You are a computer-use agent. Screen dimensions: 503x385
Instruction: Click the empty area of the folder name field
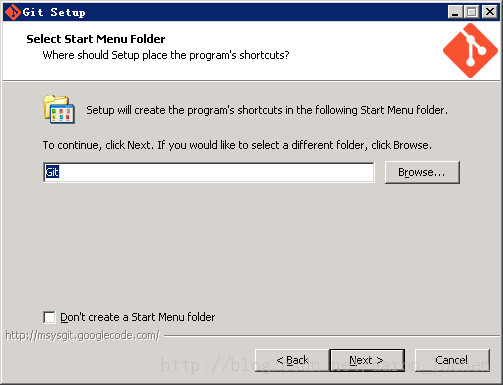(217, 172)
